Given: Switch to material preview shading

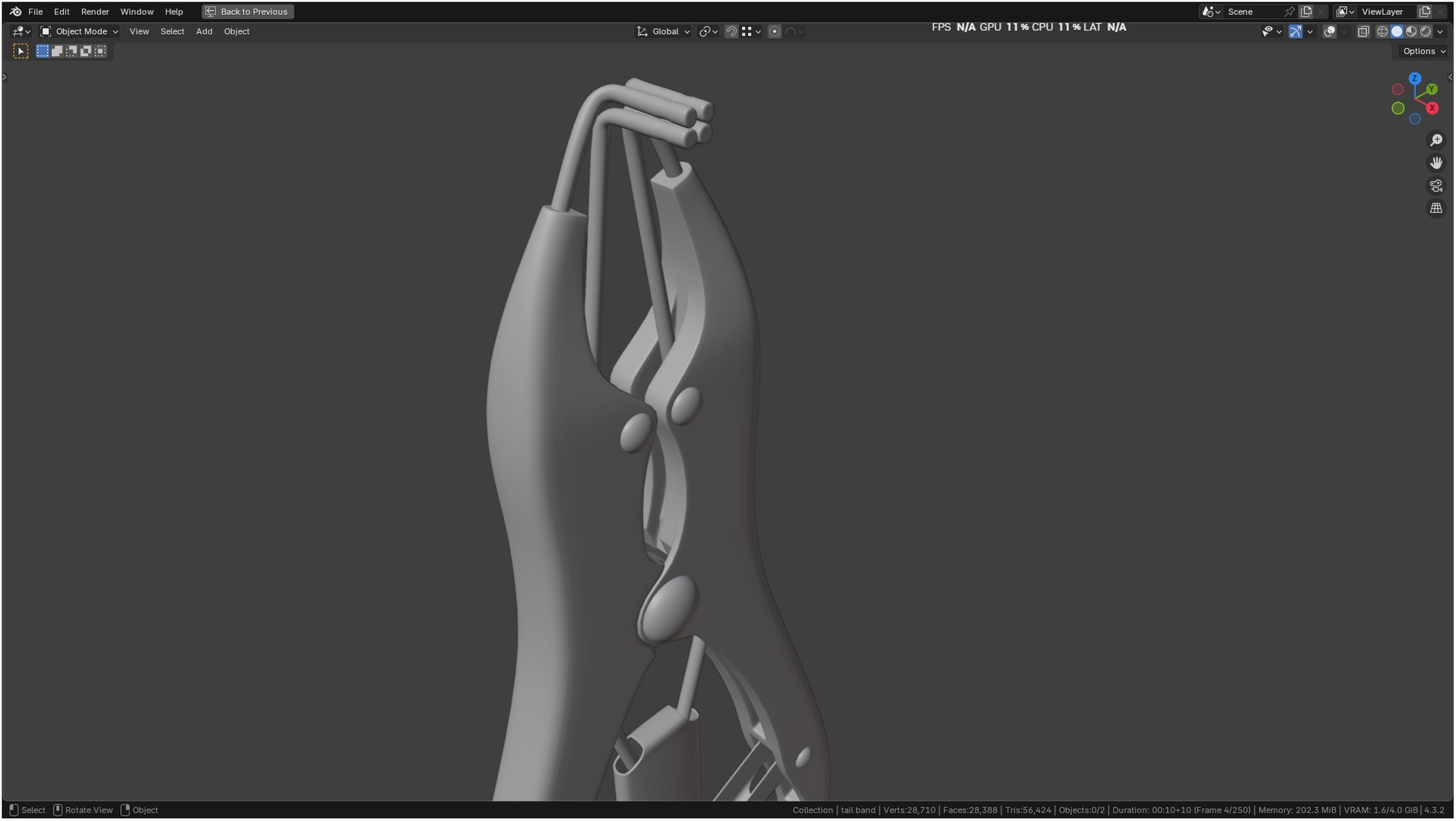Looking at the screenshot, I should [x=1411, y=31].
